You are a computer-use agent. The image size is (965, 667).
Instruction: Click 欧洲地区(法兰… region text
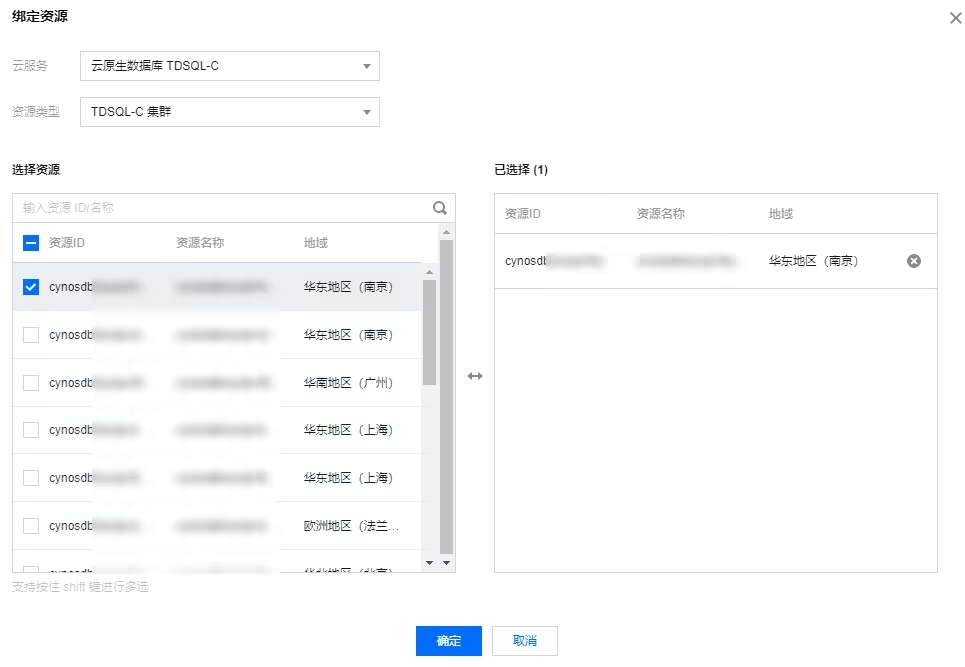pyautogui.click(x=351, y=525)
